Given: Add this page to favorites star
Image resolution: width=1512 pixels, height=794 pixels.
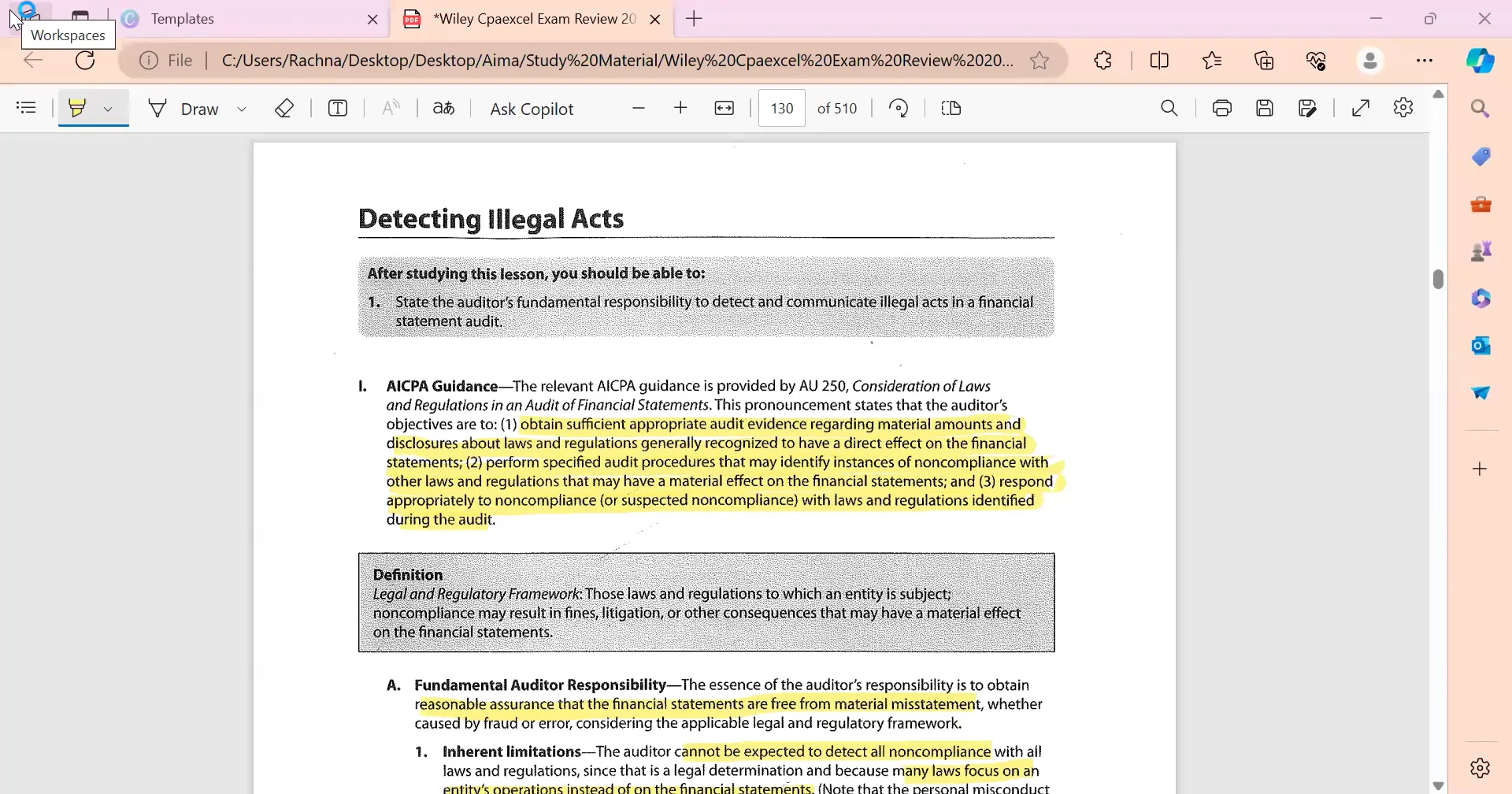Looking at the screenshot, I should coord(1039,61).
